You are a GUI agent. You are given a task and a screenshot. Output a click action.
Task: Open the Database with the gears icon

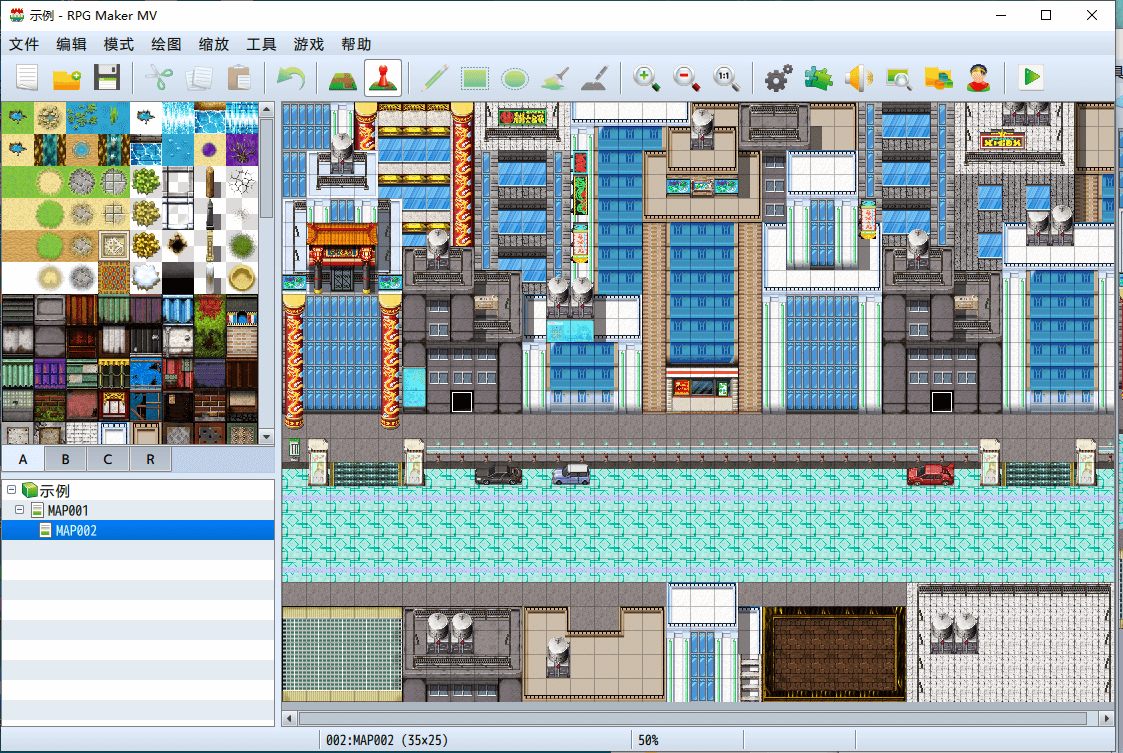pos(779,77)
